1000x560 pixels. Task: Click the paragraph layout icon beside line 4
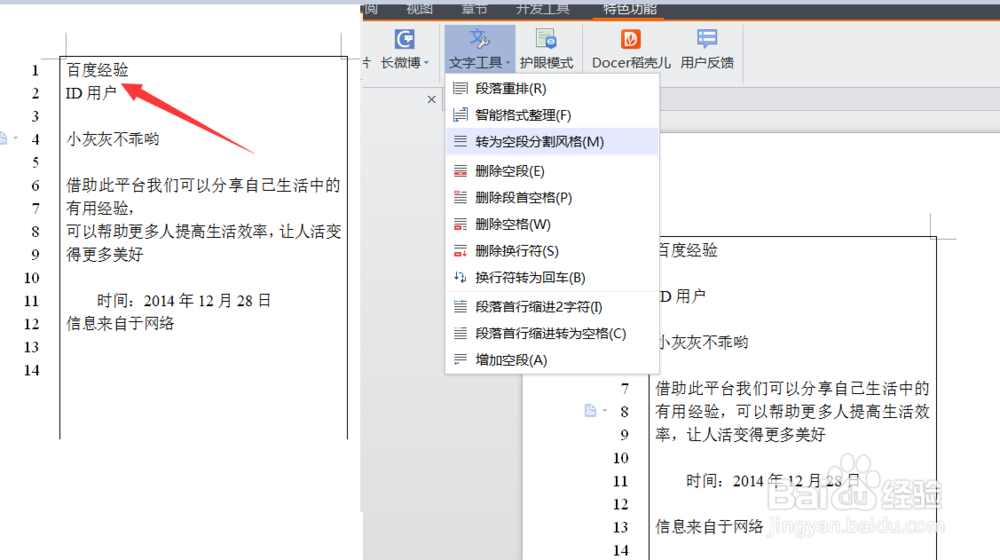[x=3, y=138]
